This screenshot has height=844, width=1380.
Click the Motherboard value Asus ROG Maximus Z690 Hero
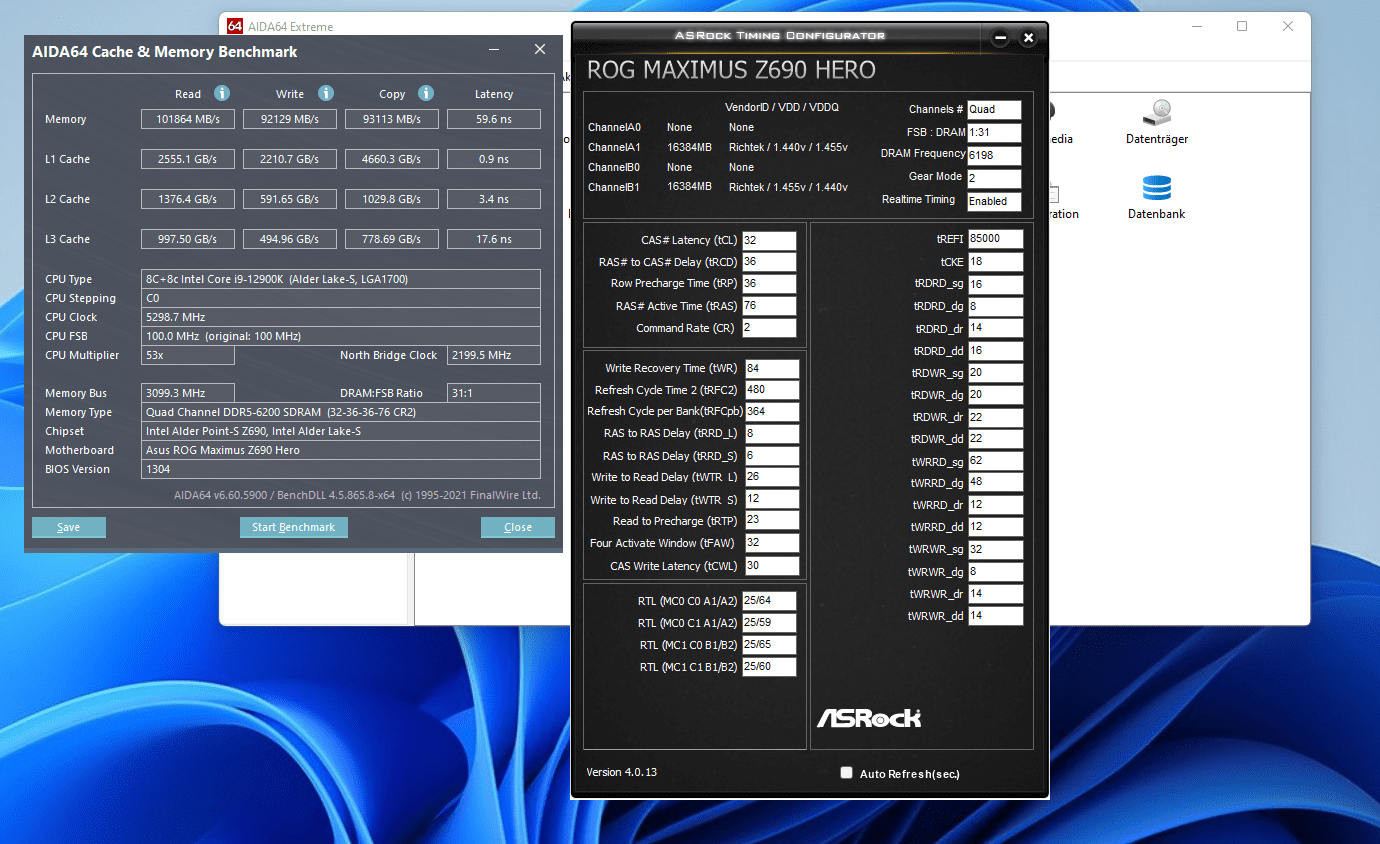pos(341,450)
